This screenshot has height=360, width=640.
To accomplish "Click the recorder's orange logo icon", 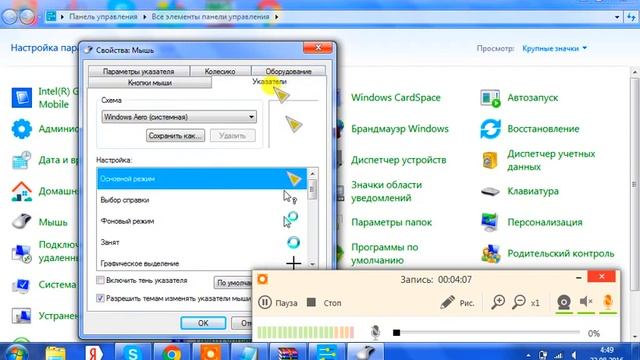I will tap(262, 279).
